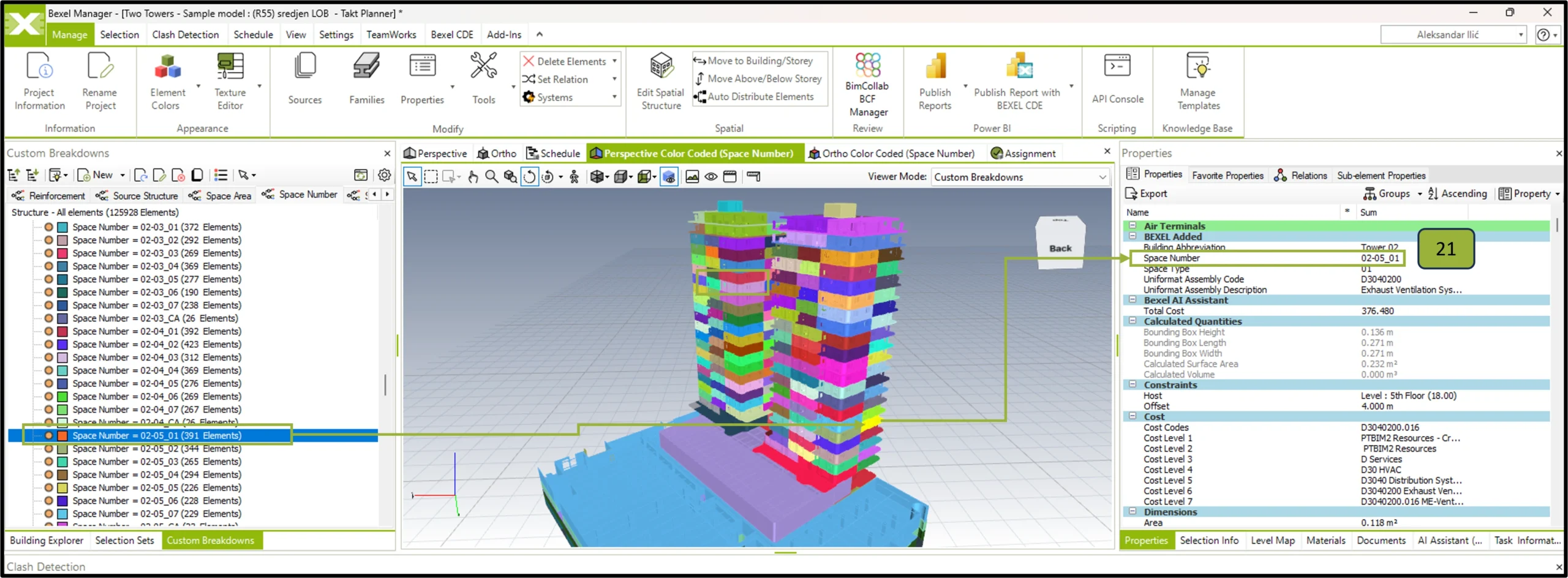Open the API Console
Image resolution: width=1568 pixels, height=578 pixels.
1117,78
